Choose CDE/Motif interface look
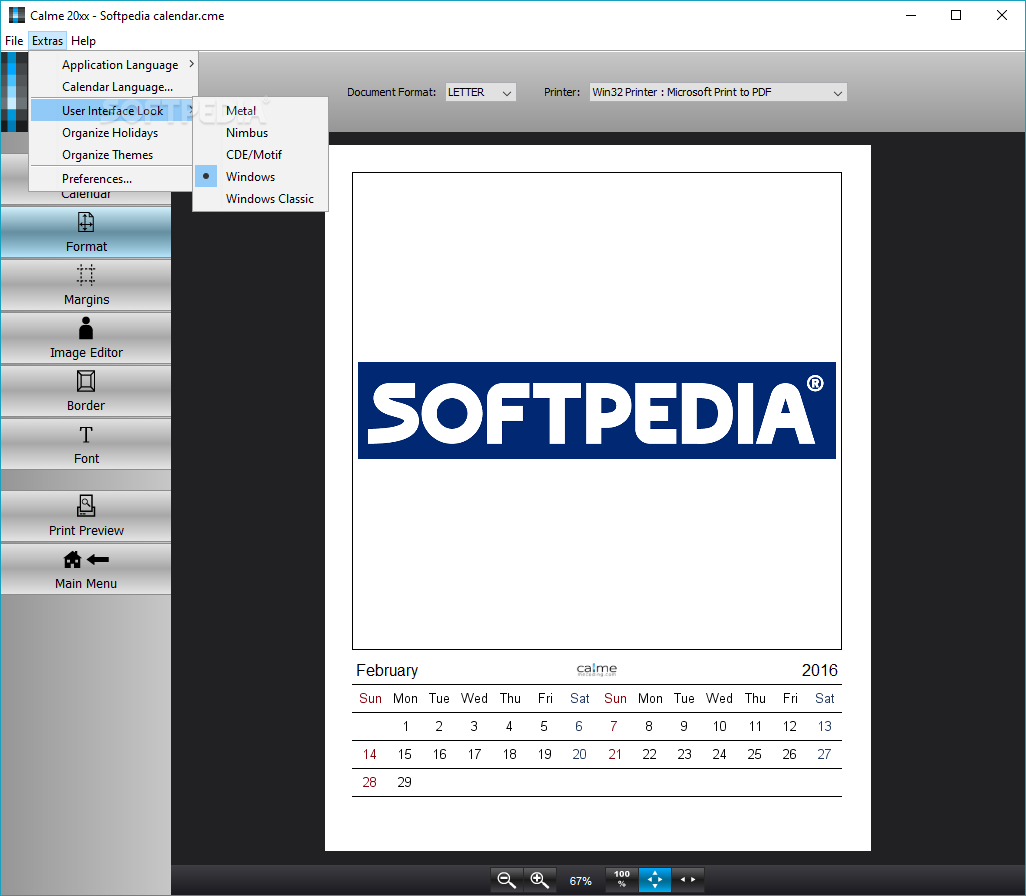 260,154
